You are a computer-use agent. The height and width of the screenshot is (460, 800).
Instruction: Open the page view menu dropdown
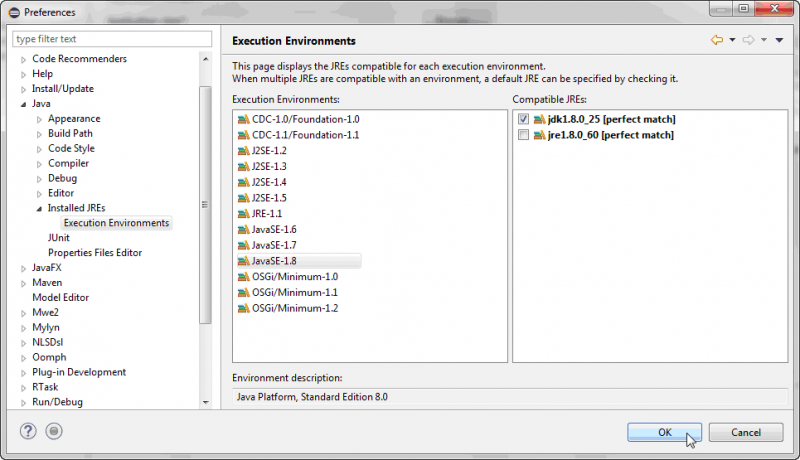pyautogui.click(x=779, y=40)
